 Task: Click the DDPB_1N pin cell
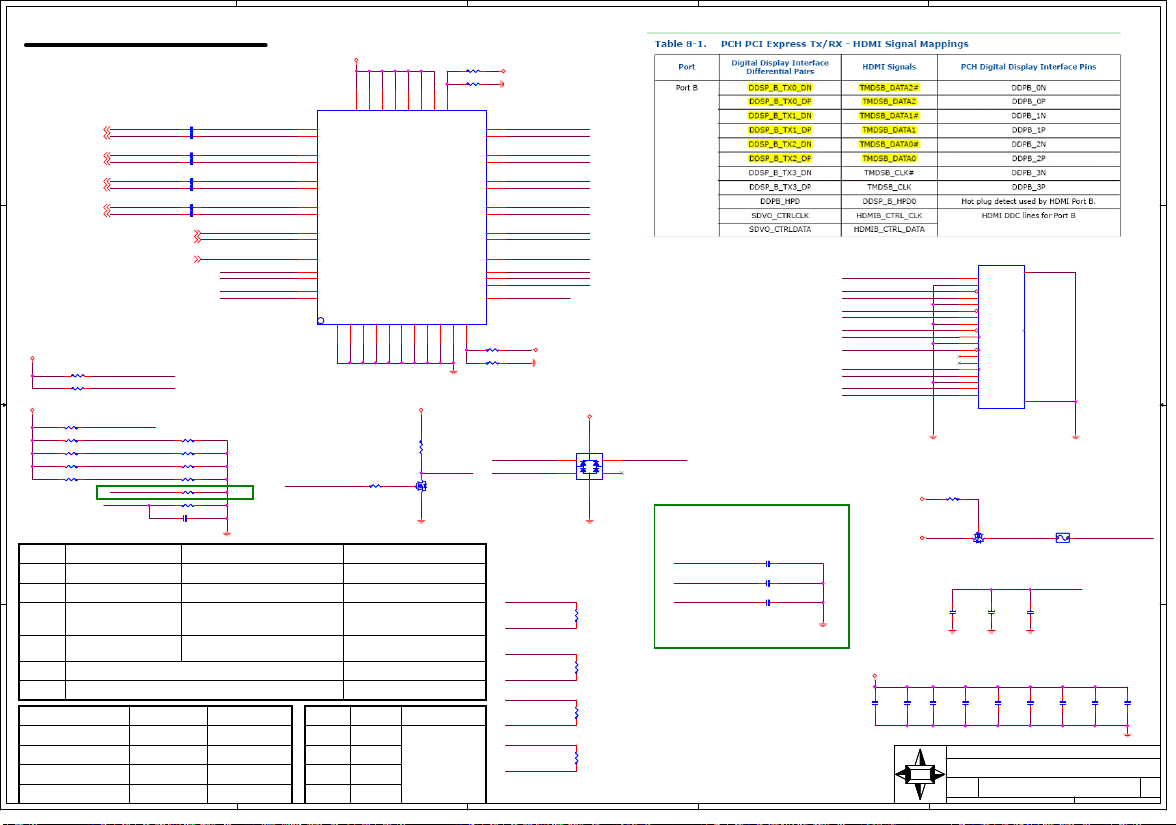(x=1028, y=116)
